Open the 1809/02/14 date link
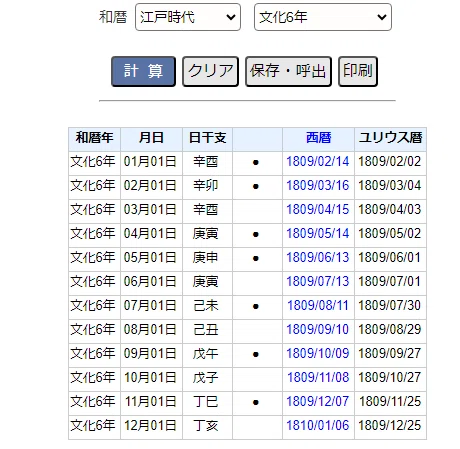Viewport: 460px width, 449px height. pyautogui.click(x=318, y=162)
